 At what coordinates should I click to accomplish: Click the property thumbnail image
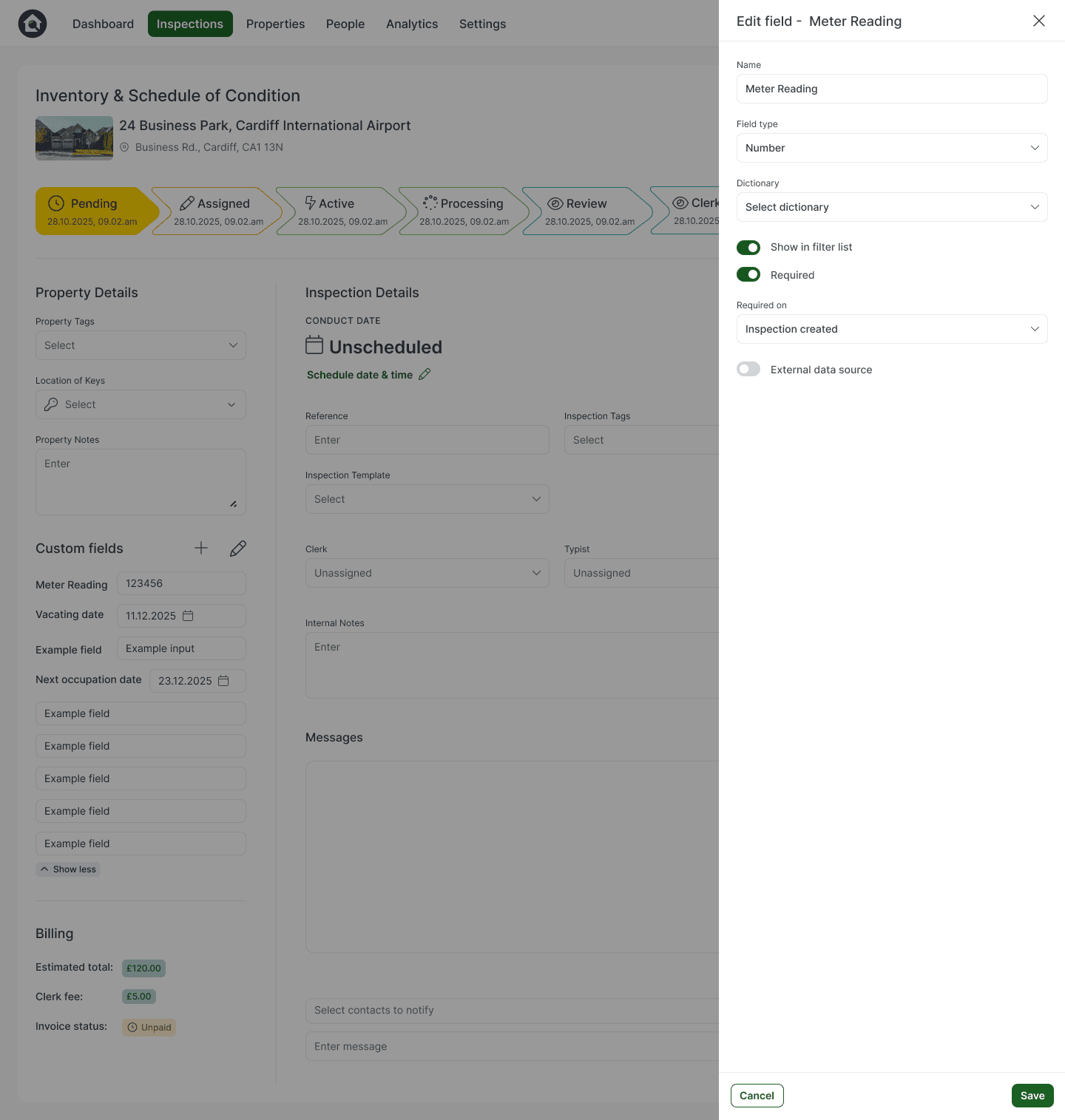[x=74, y=138]
